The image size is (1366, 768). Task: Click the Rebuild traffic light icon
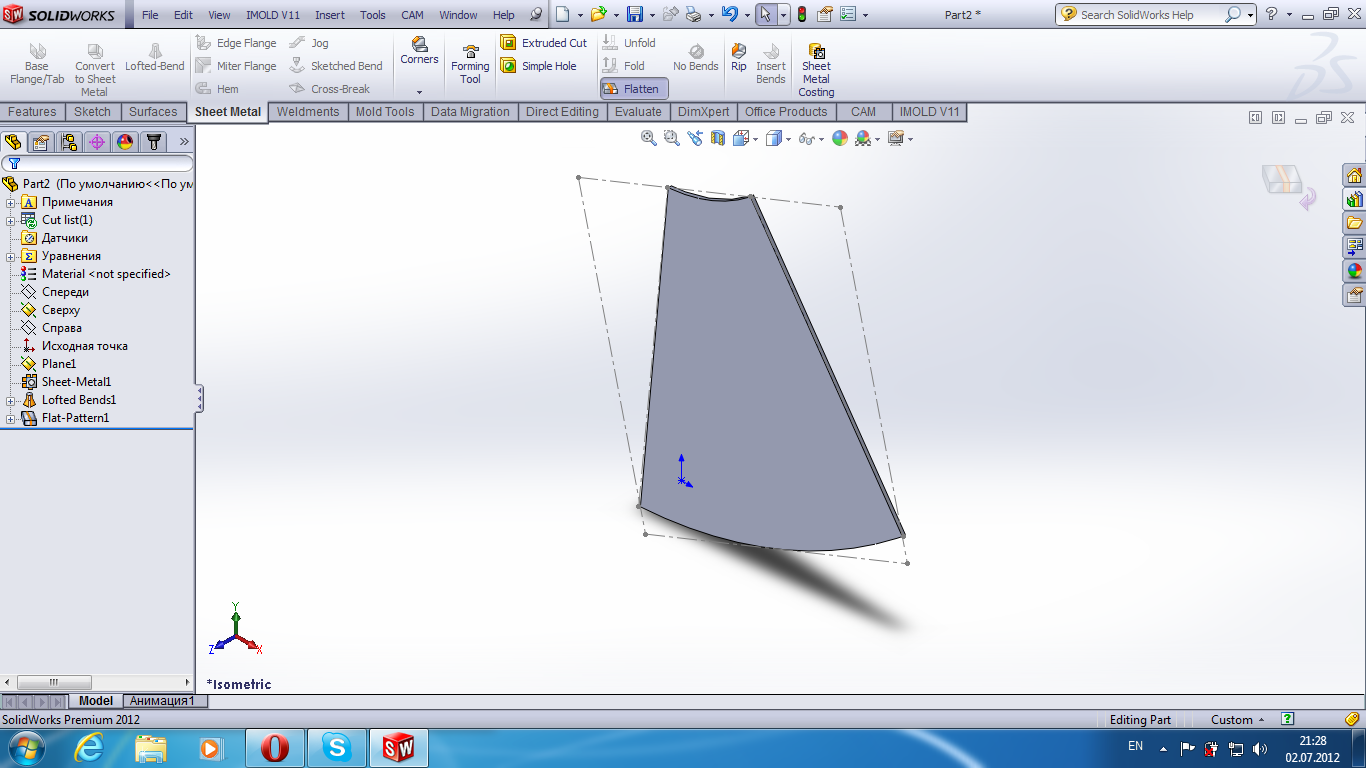tap(801, 15)
